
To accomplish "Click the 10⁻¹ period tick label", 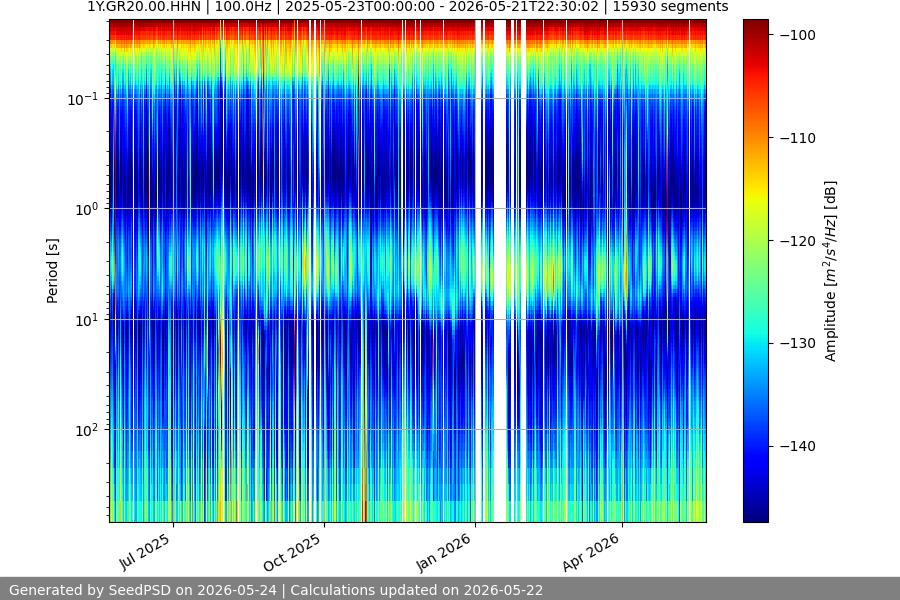I will 83,99.
